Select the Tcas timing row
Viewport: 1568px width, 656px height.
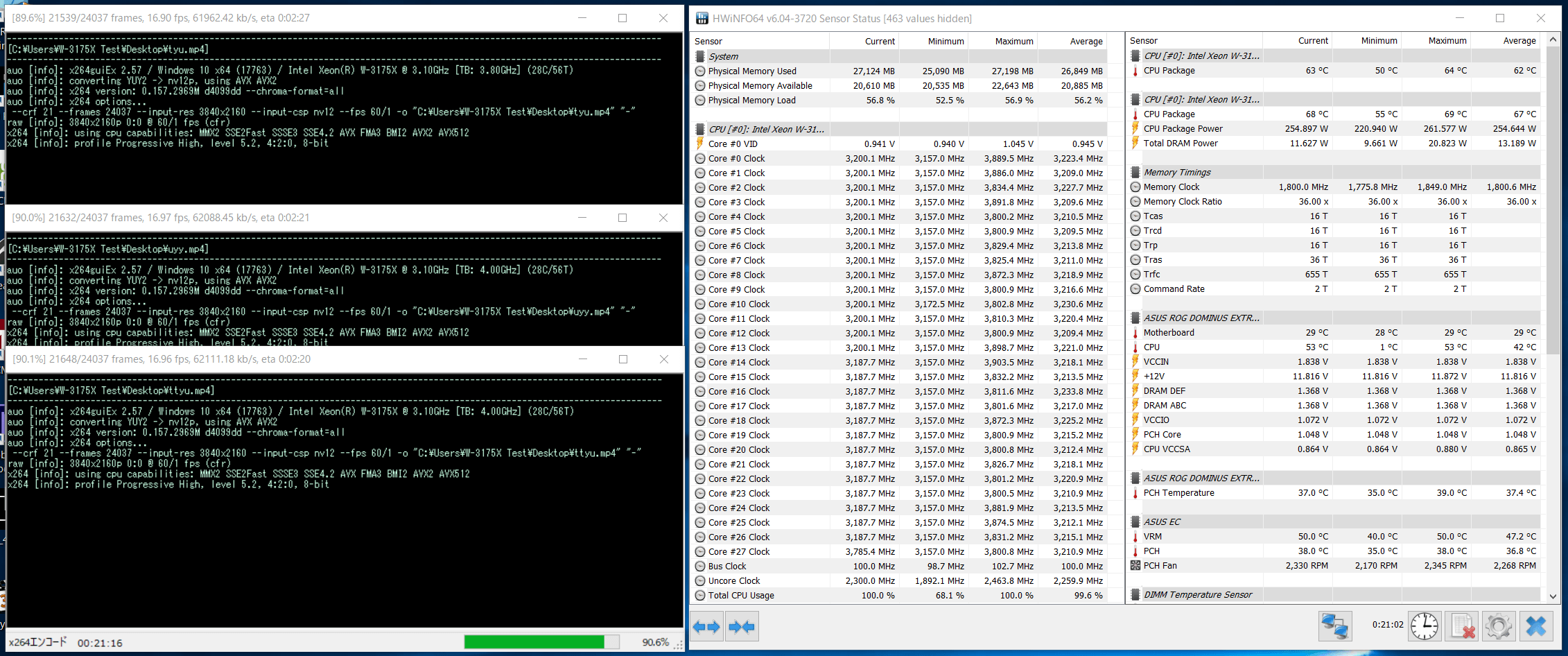pyautogui.click(x=1334, y=216)
